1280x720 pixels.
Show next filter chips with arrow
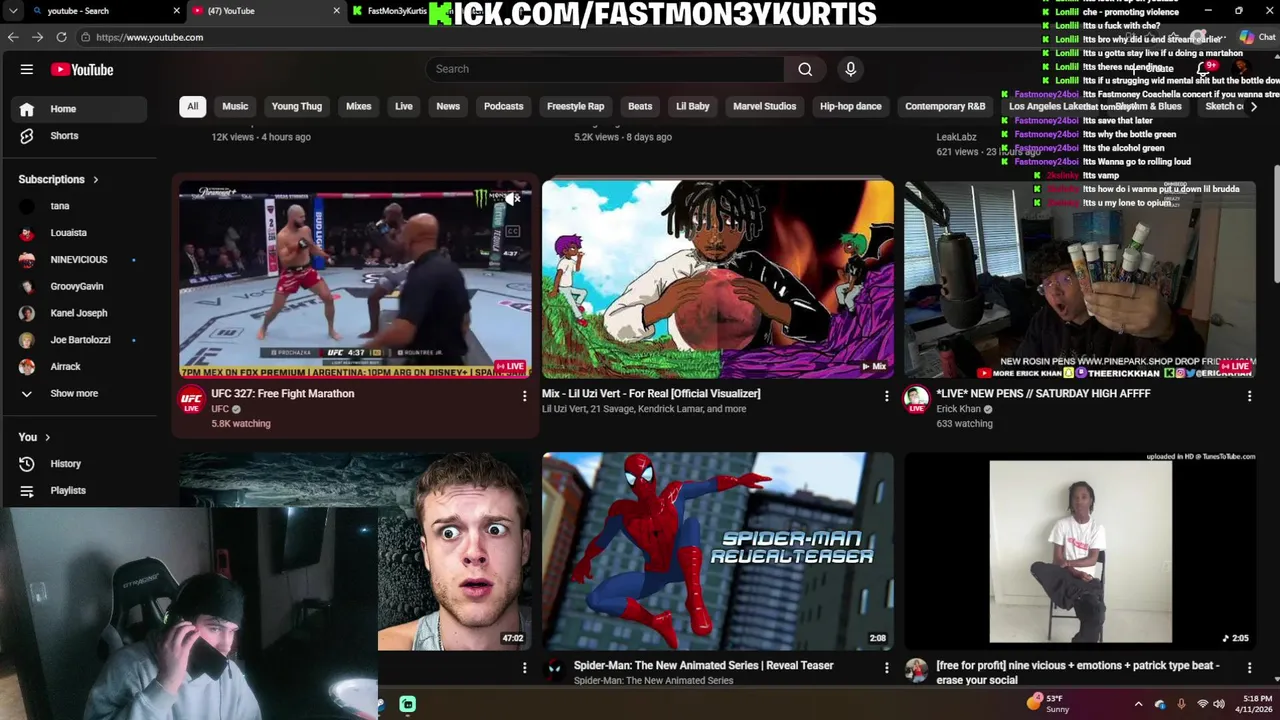point(1254,107)
